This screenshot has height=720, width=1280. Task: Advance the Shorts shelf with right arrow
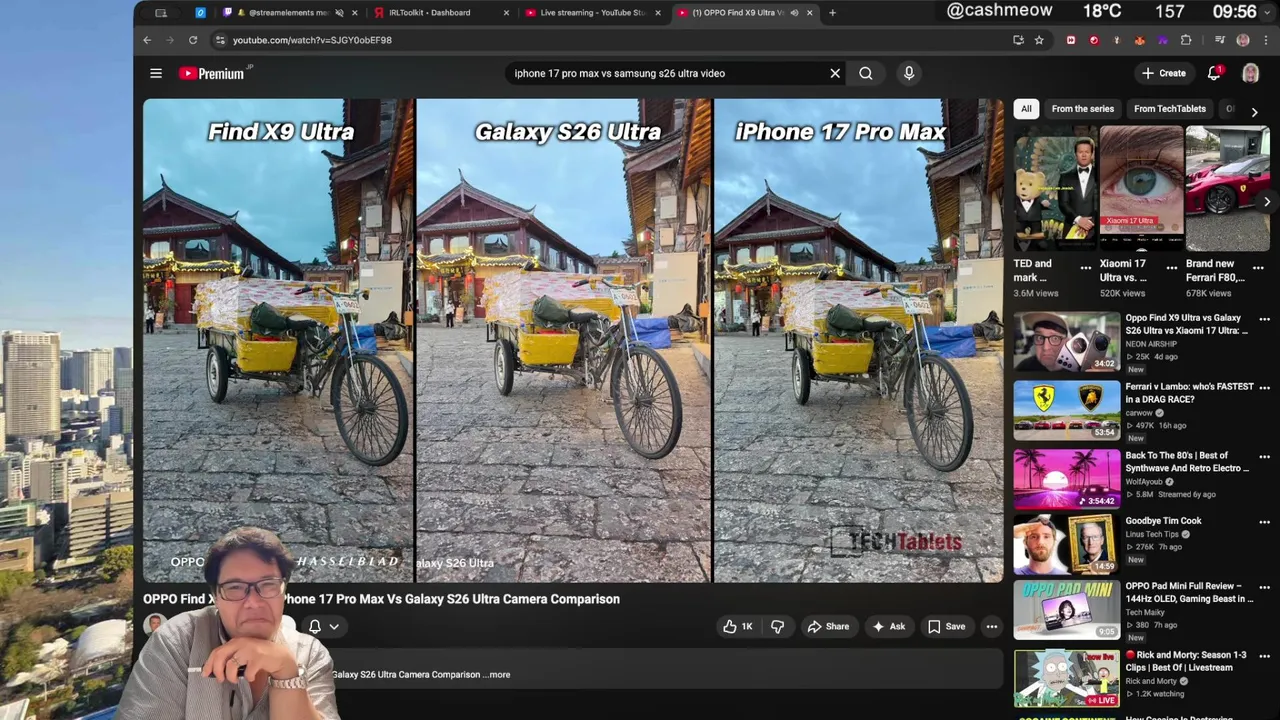(1267, 201)
